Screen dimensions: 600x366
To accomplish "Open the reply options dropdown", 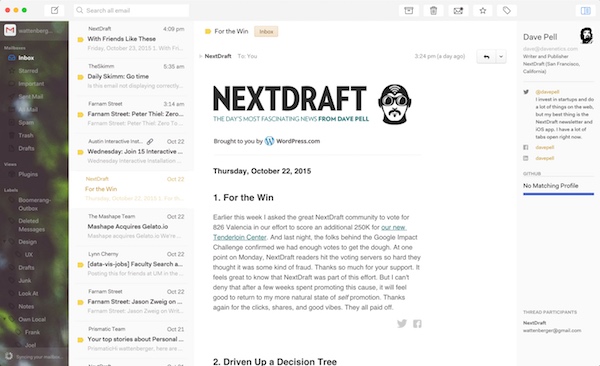I will (501, 57).
